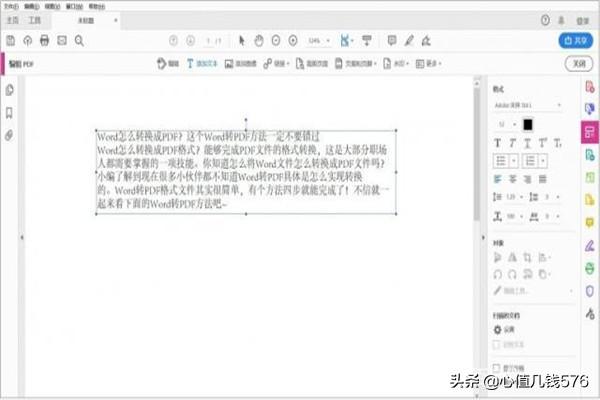Open the font size dropdown

point(505,124)
